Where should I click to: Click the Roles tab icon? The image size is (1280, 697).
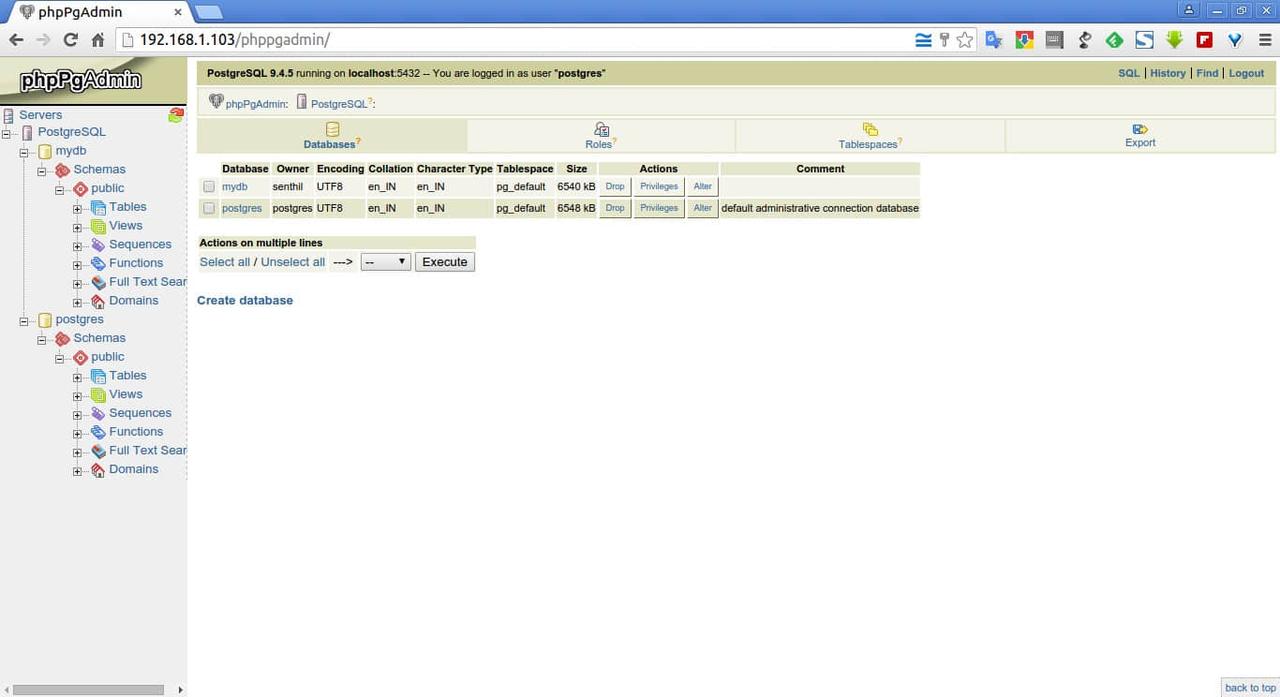coord(601,130)
